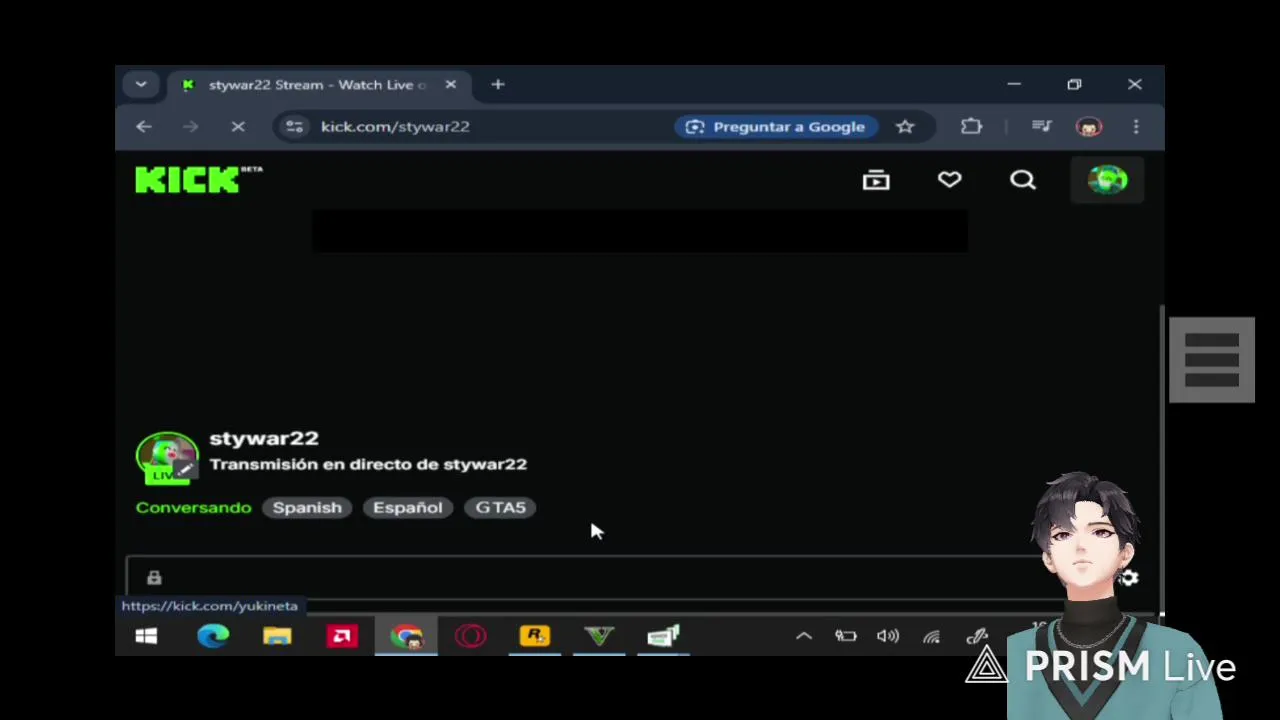Image resolution: width=1280 pixels, height=720 pixels.
Task: Select the Spanish tag
Action: [307, 508]
